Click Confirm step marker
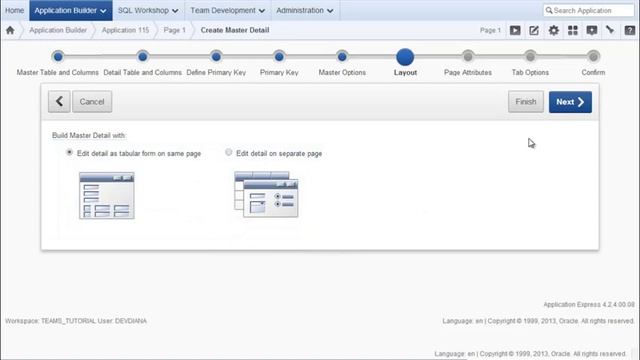Image resolution: width=640 pixels, height=360 pixels. pyautogui.click(x=593, y=57)
